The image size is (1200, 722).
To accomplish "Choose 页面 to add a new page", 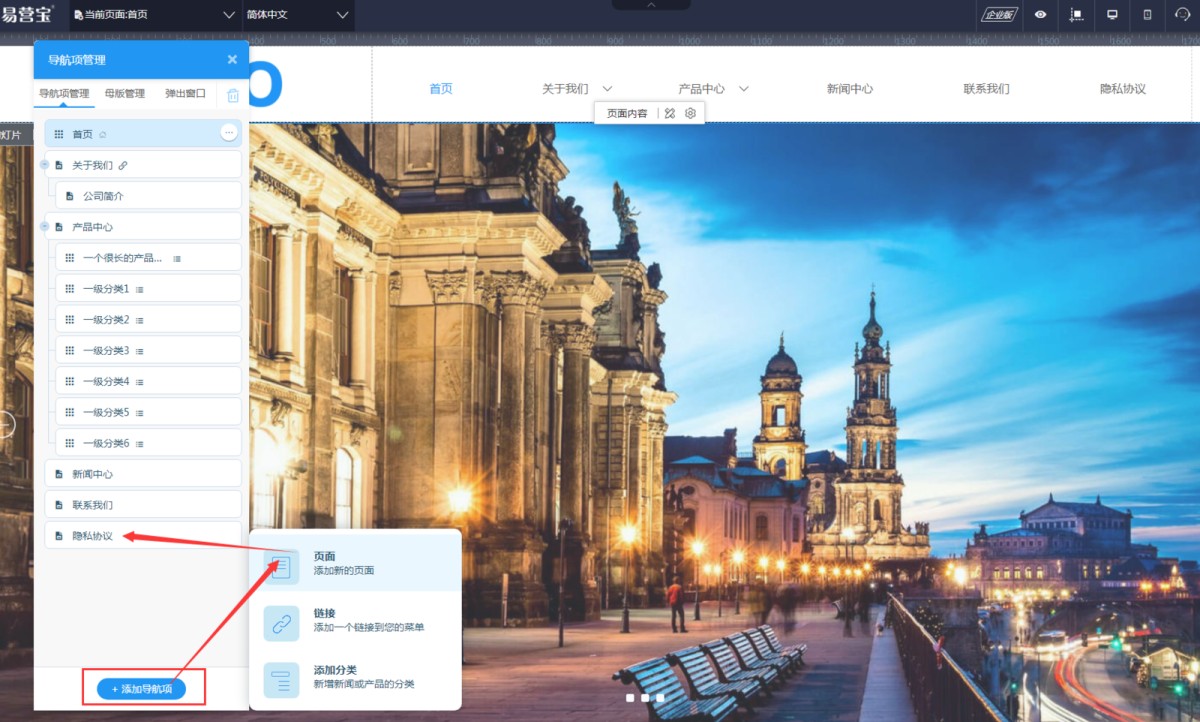I will (355, 563).
